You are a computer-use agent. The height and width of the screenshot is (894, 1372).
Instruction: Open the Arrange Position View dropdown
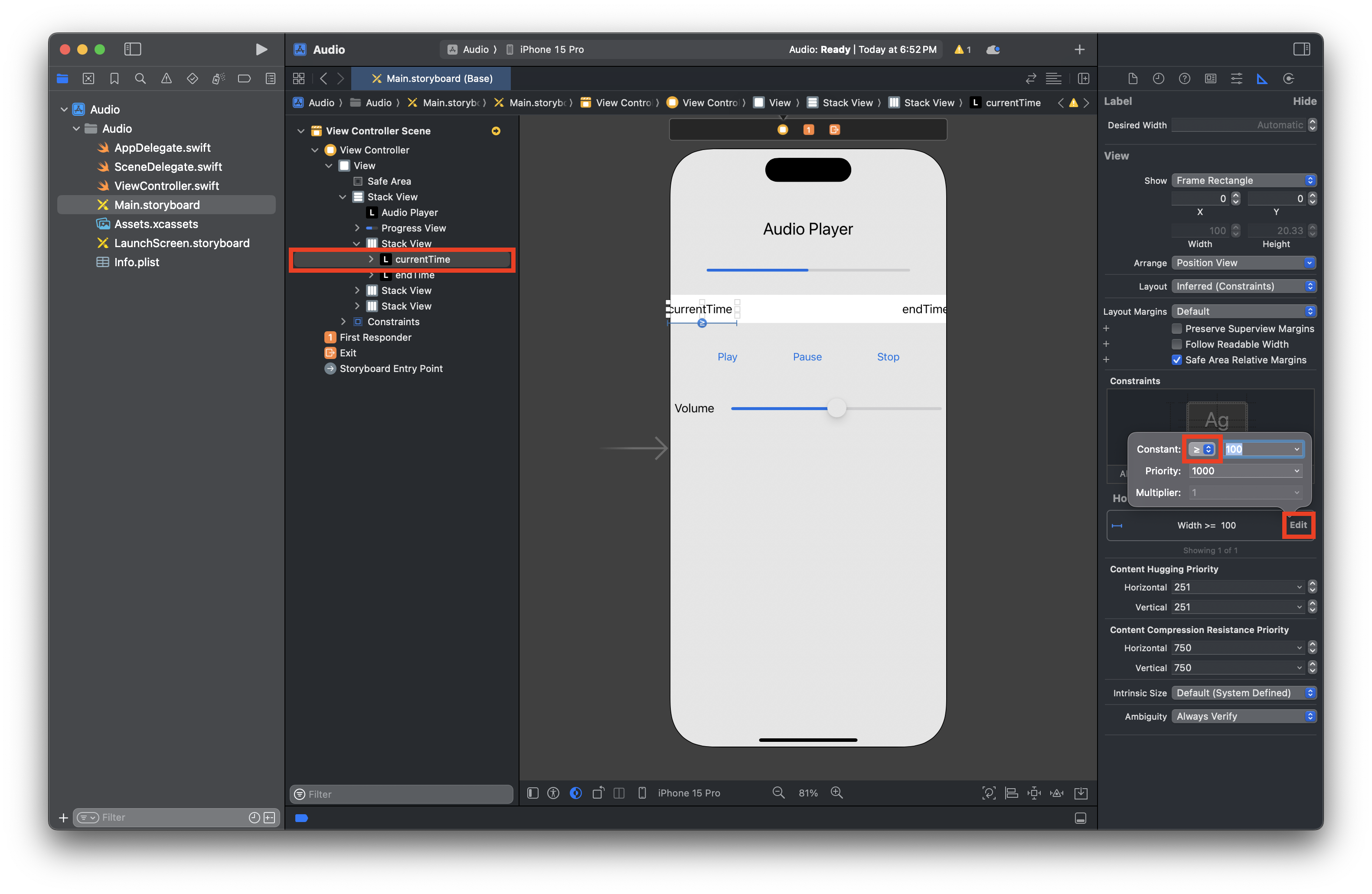(1244, 263)
